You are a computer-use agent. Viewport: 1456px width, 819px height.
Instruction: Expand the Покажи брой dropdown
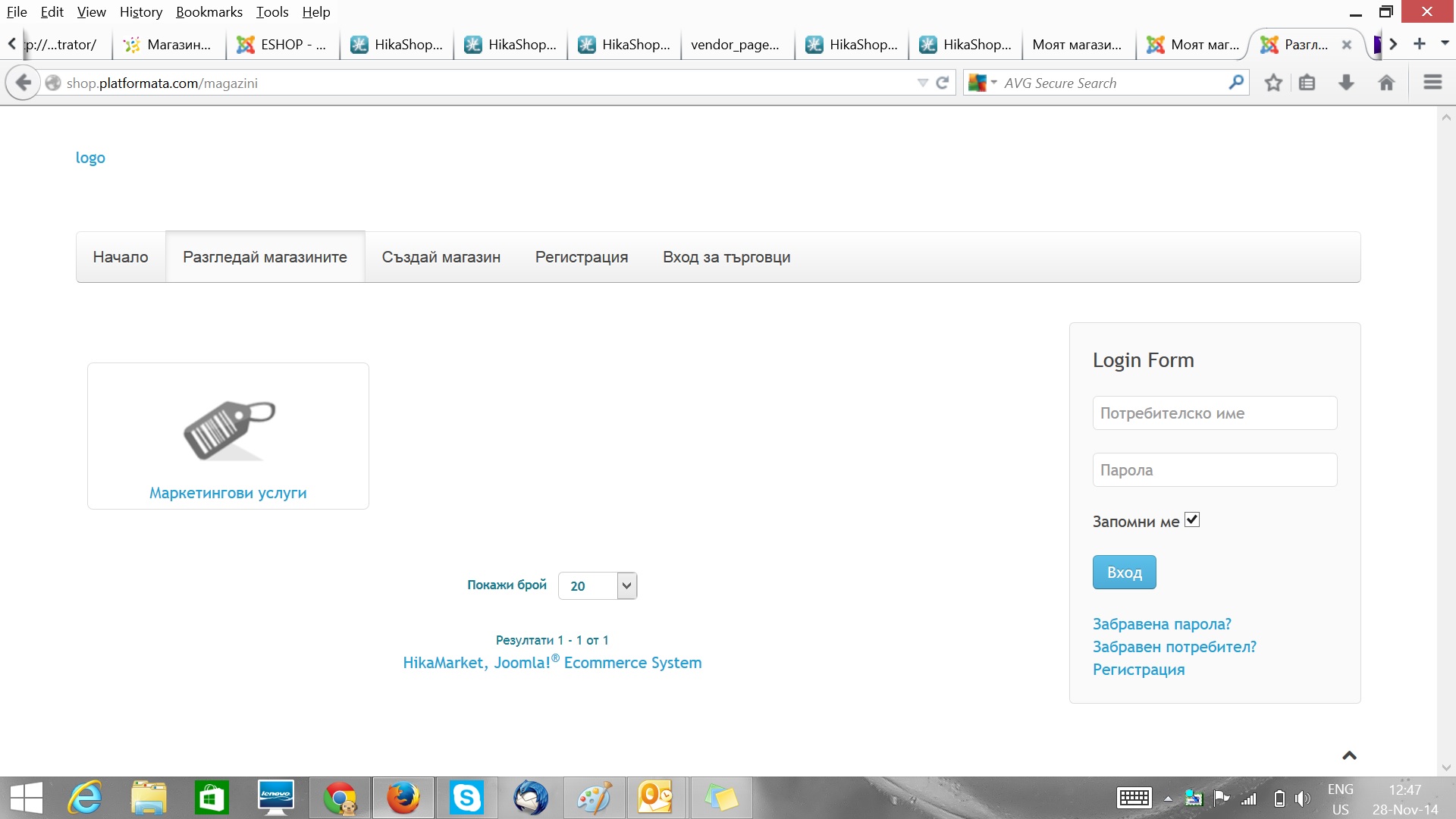tap(626, 585)
